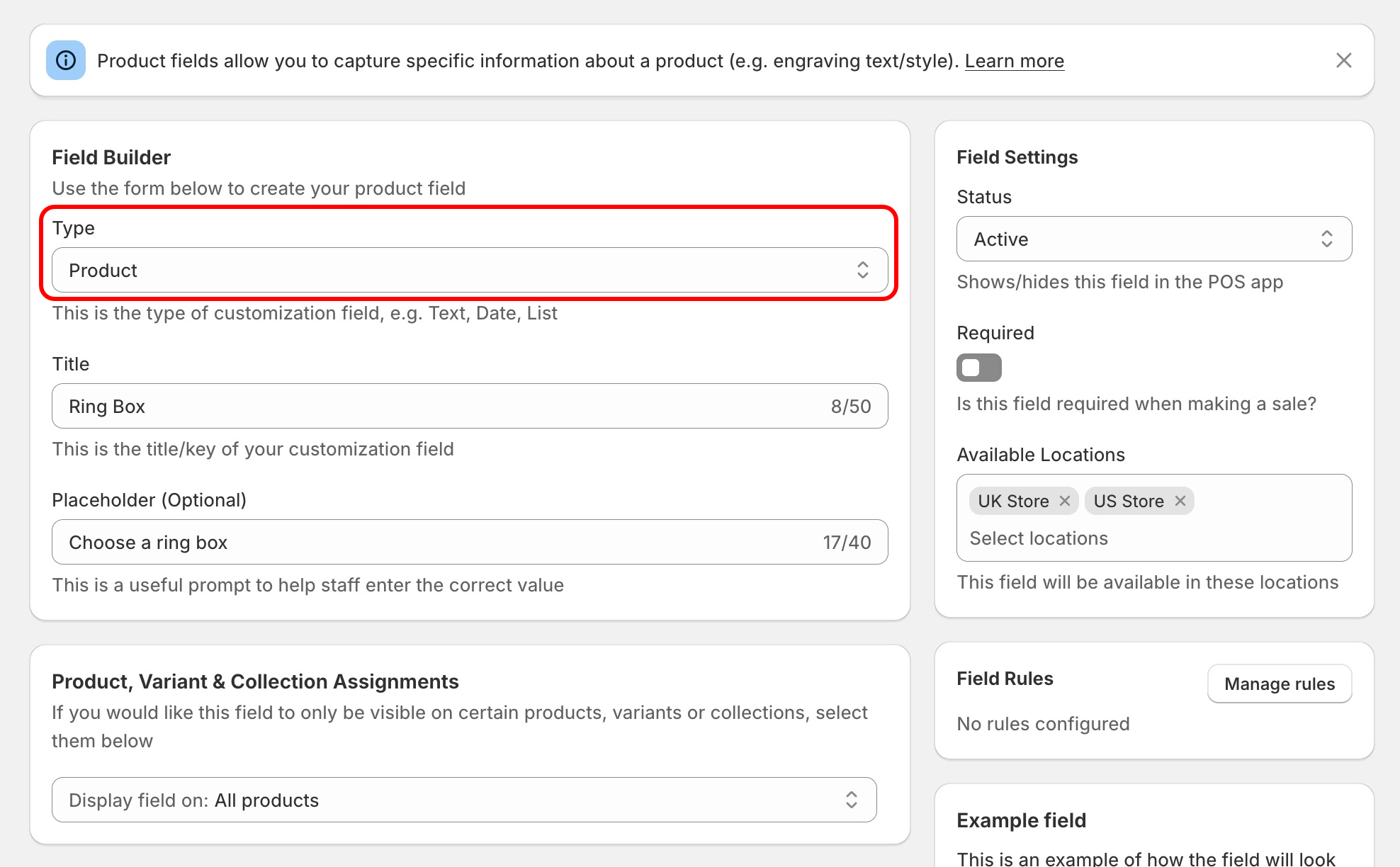1400x867 pixels.
Task: Click the Select locations search field
Action: [x=1154, y=538]
